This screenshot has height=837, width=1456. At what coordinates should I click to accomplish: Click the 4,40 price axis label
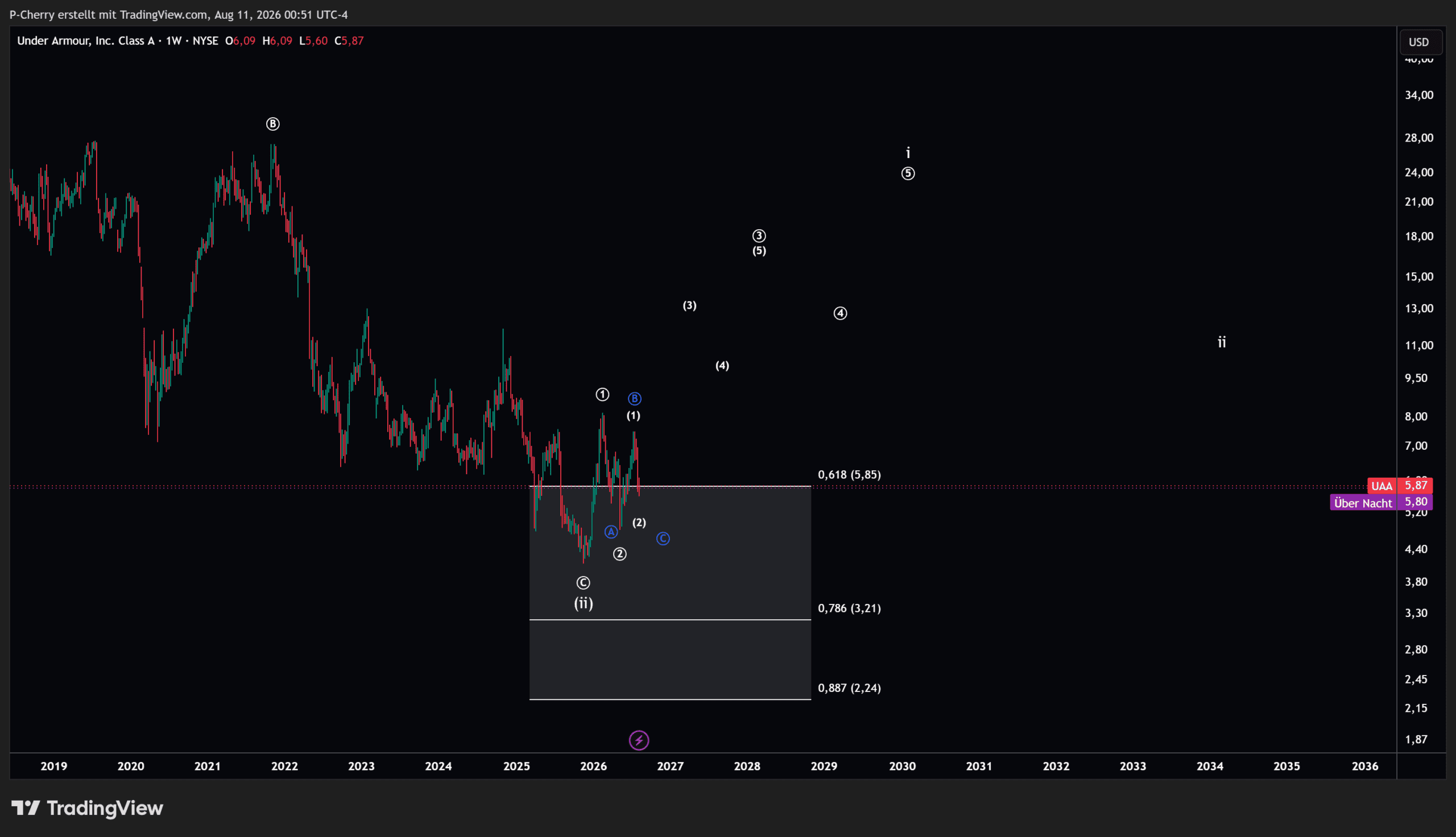click(x=1416, y=550)
